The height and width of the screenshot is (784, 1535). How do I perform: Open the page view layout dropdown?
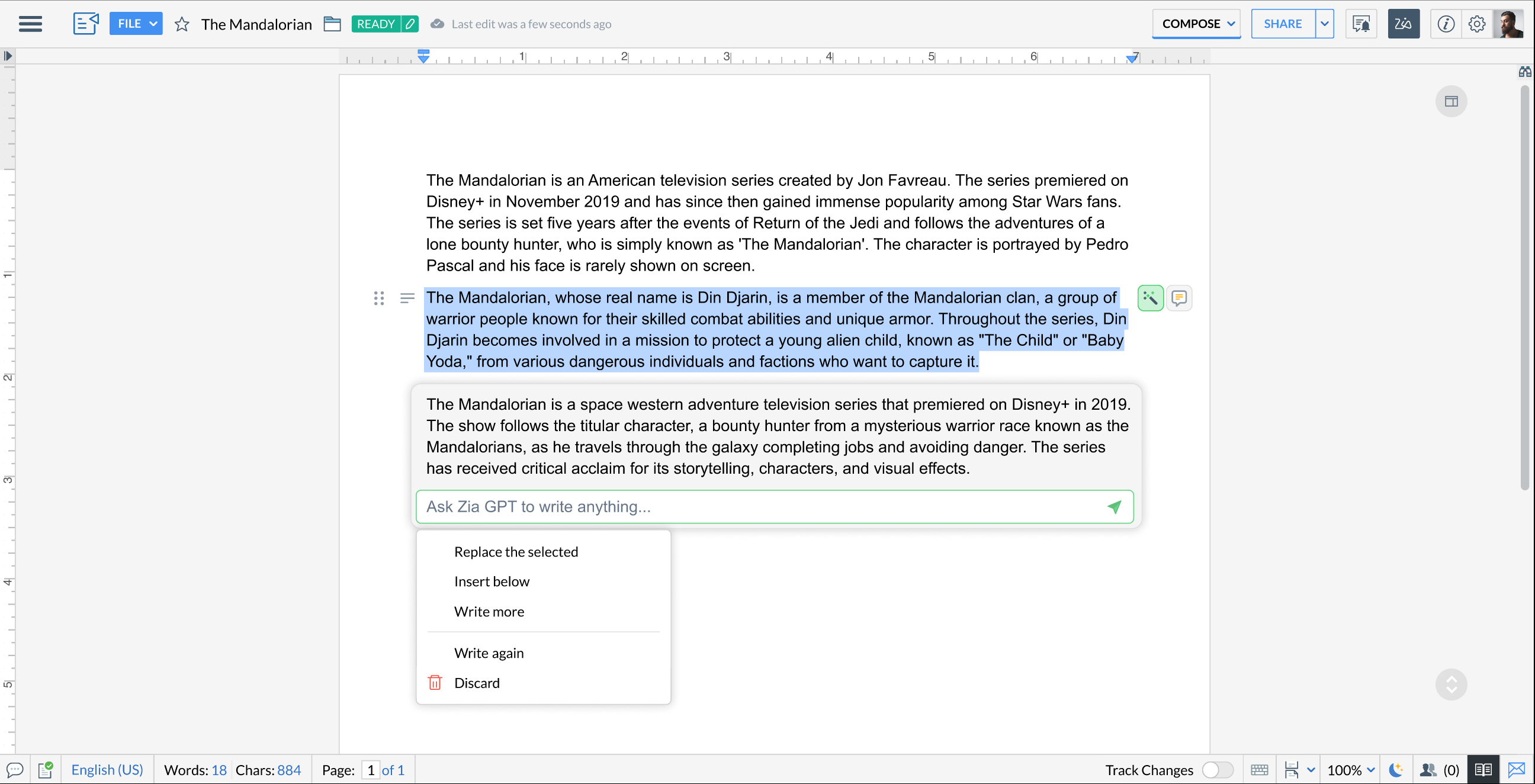1299,770
